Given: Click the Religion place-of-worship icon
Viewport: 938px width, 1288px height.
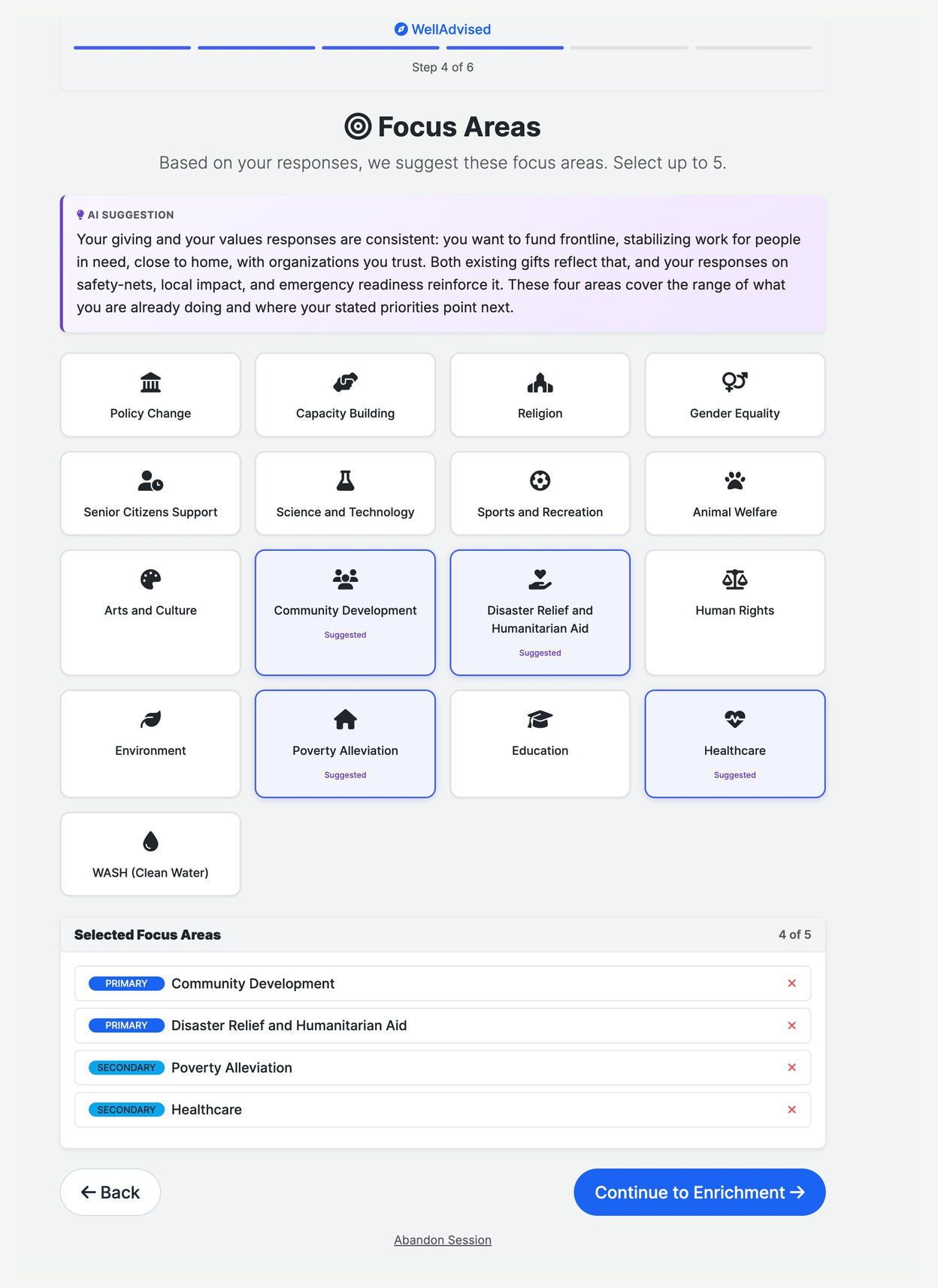Looking at the screenshot, I should coord(540,383).
